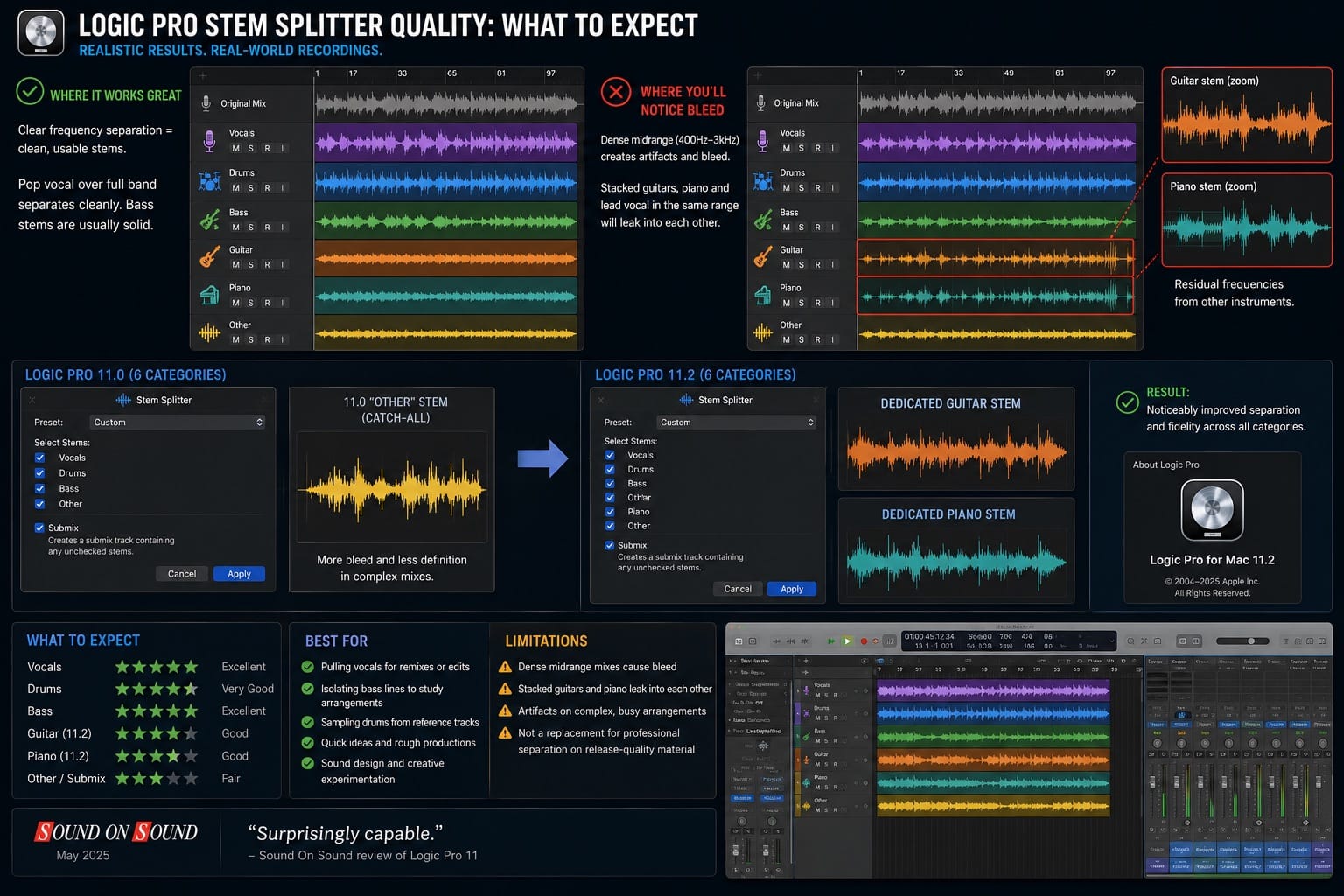Click Apply in the 11.2 Stem Splitter dialog

click(x=792, y=589)
